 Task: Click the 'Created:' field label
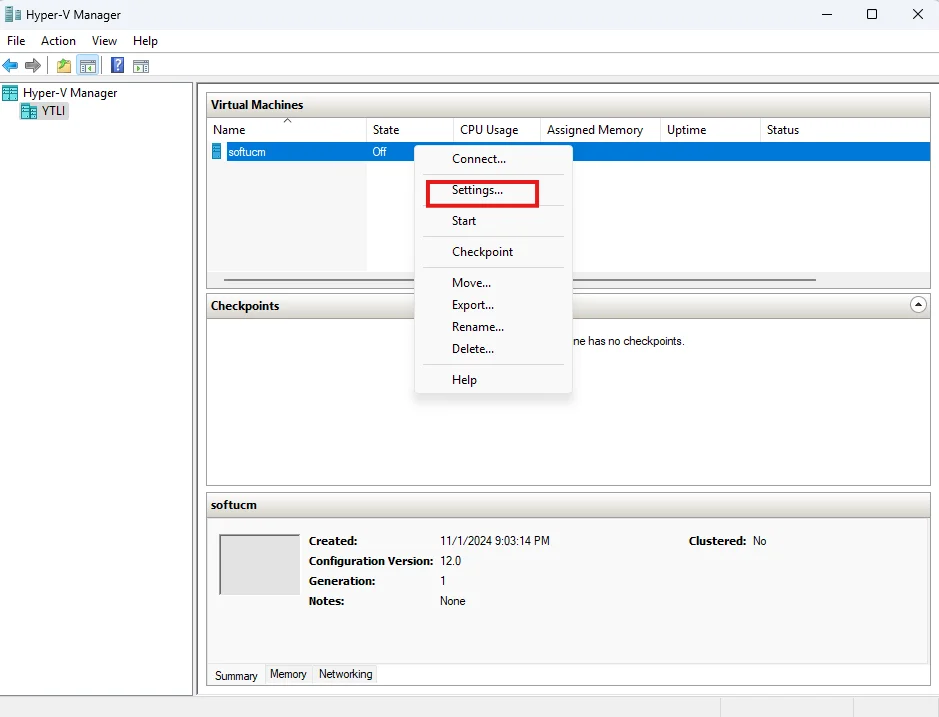coord(333,541)
